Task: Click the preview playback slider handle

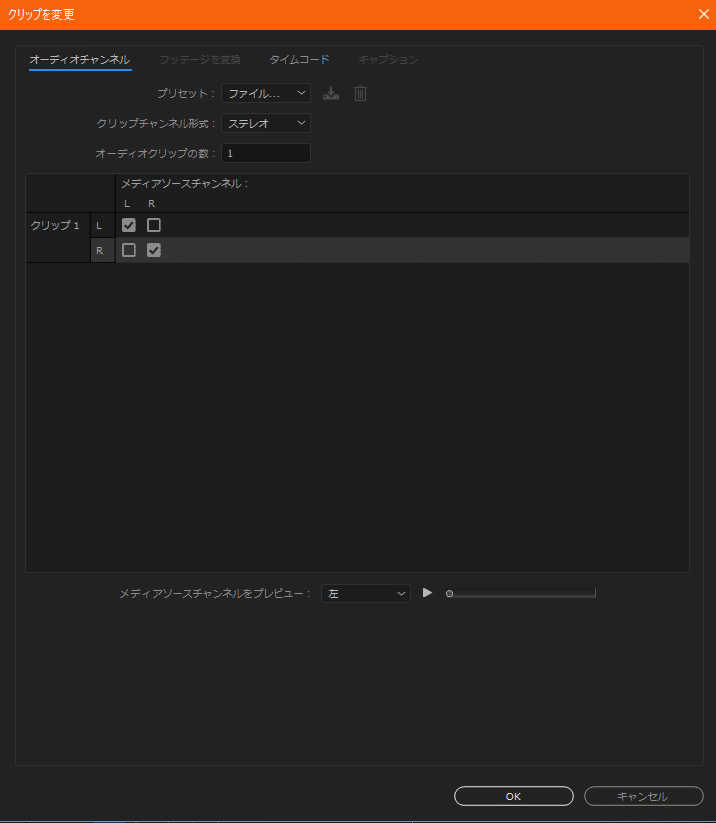Action: (449, 594)
